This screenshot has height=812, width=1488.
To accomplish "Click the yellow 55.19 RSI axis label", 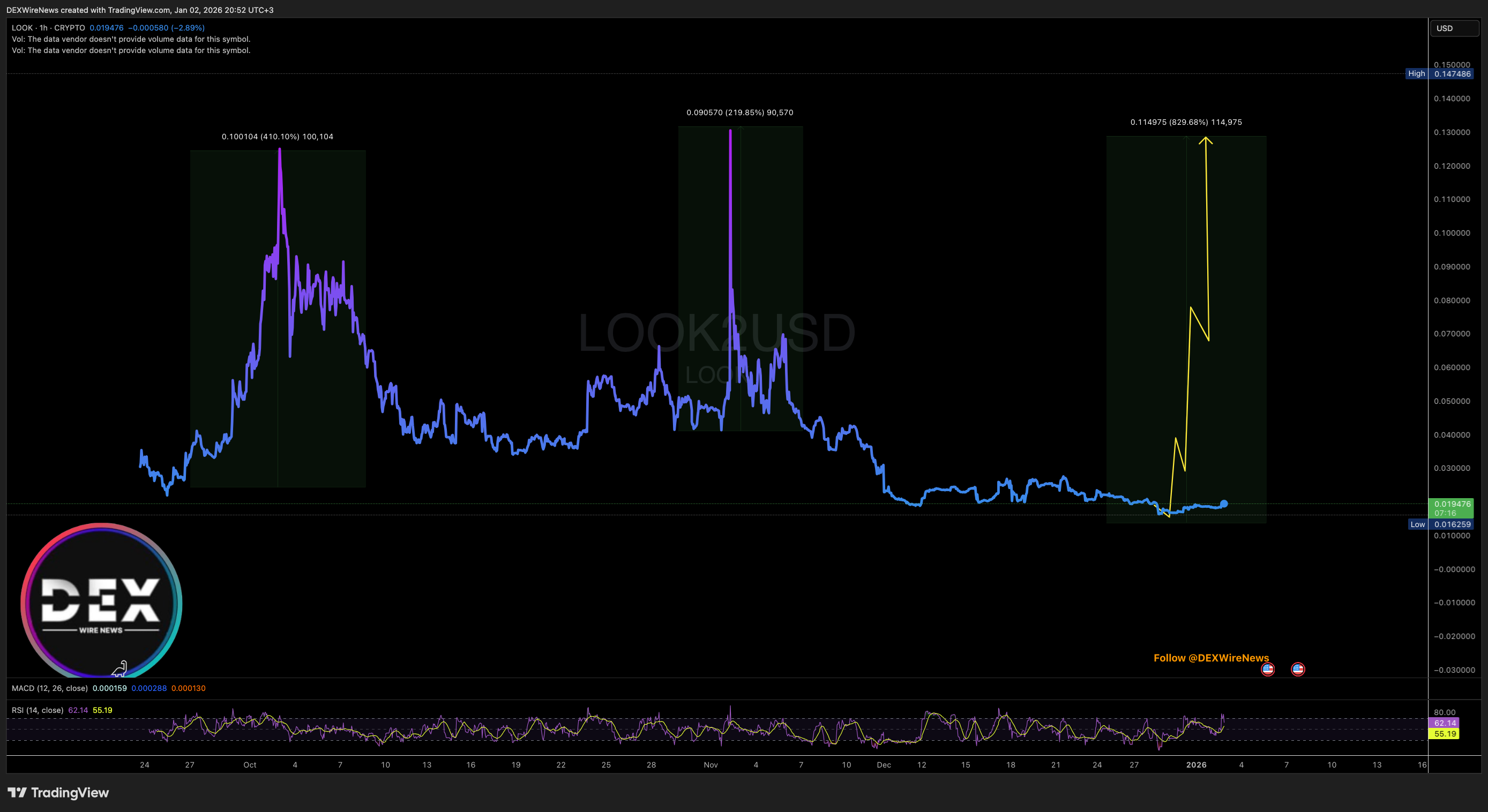I will click(1444, 733).
